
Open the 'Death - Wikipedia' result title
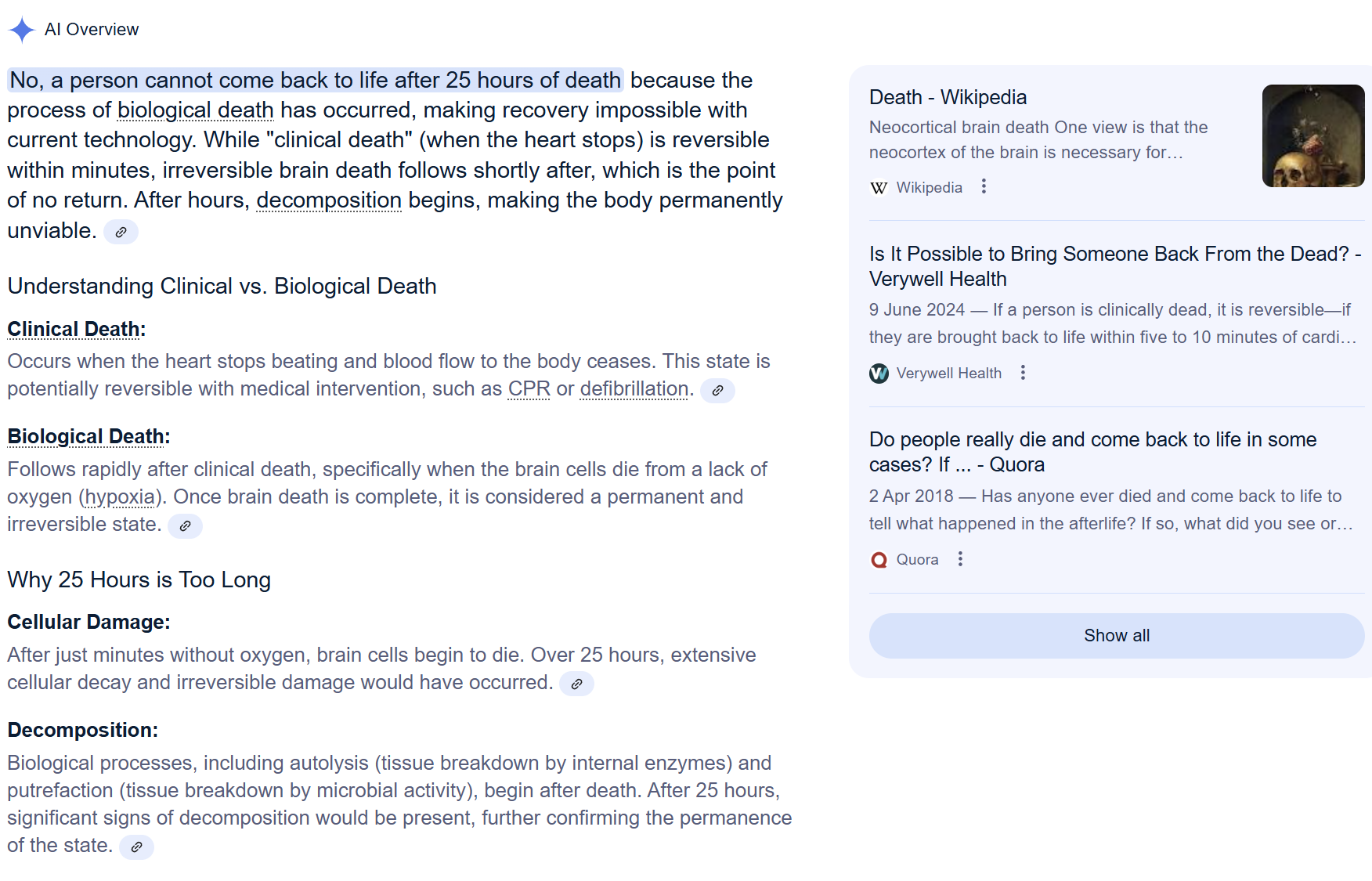coord(948,97)
